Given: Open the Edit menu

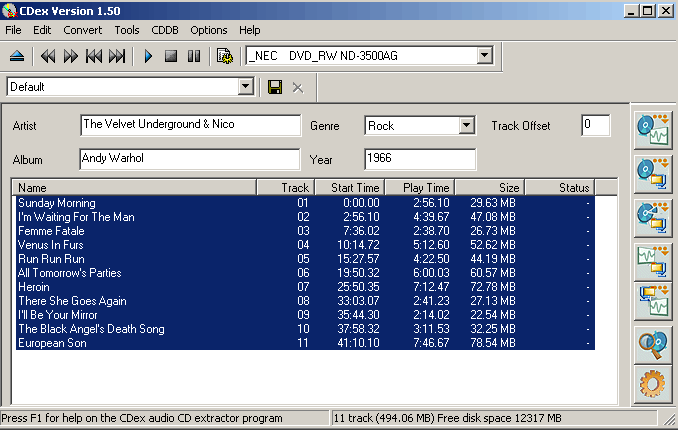Looking at the screenshot, I should coord(42,30).
